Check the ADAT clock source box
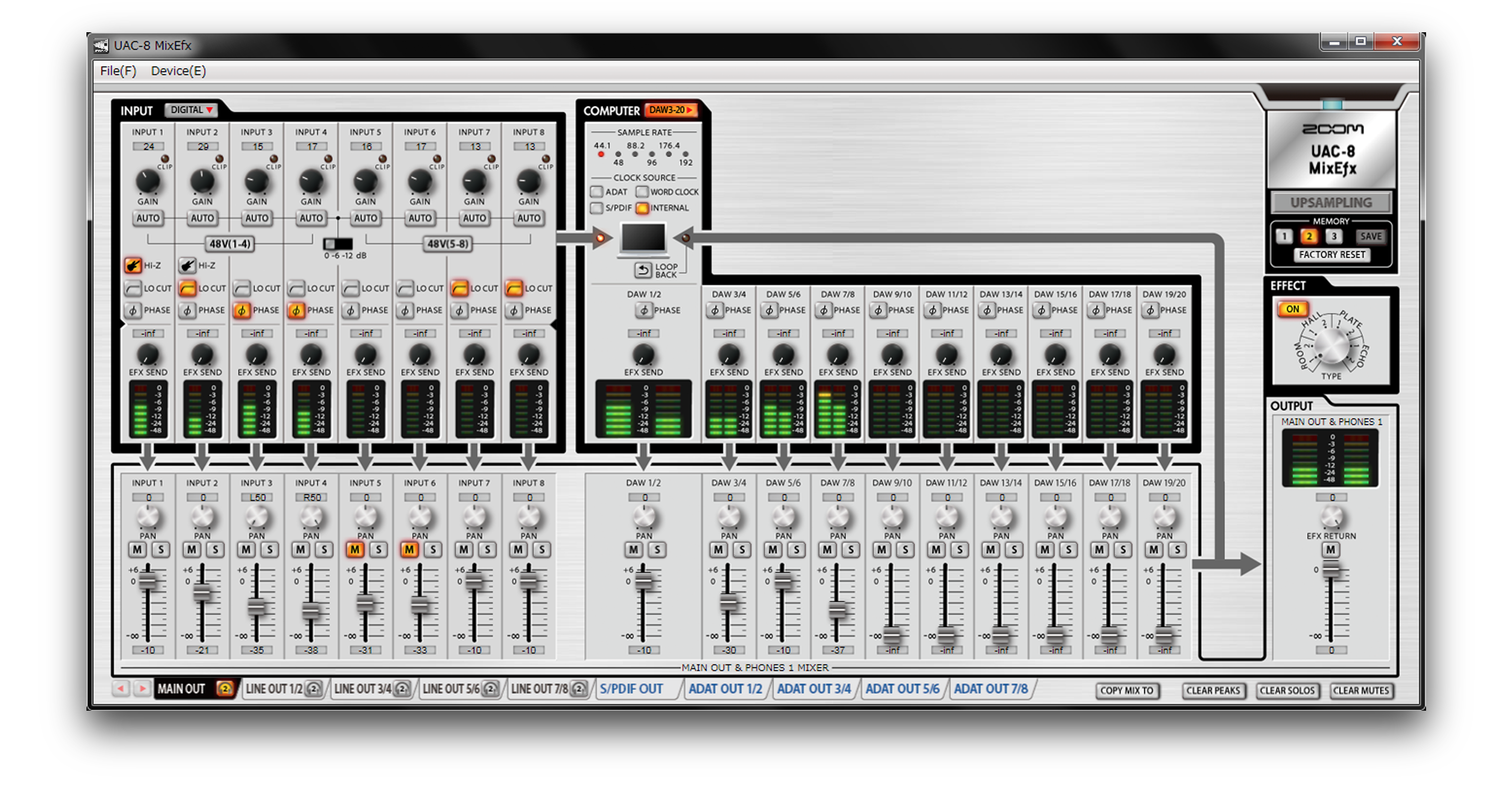Screen dimensions: 1512x790 [x=596, y=192]
